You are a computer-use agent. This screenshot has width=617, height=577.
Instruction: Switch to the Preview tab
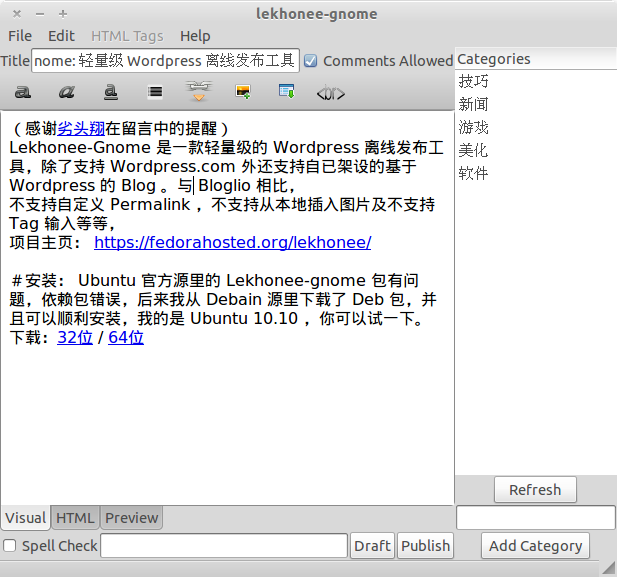[131, 518]
